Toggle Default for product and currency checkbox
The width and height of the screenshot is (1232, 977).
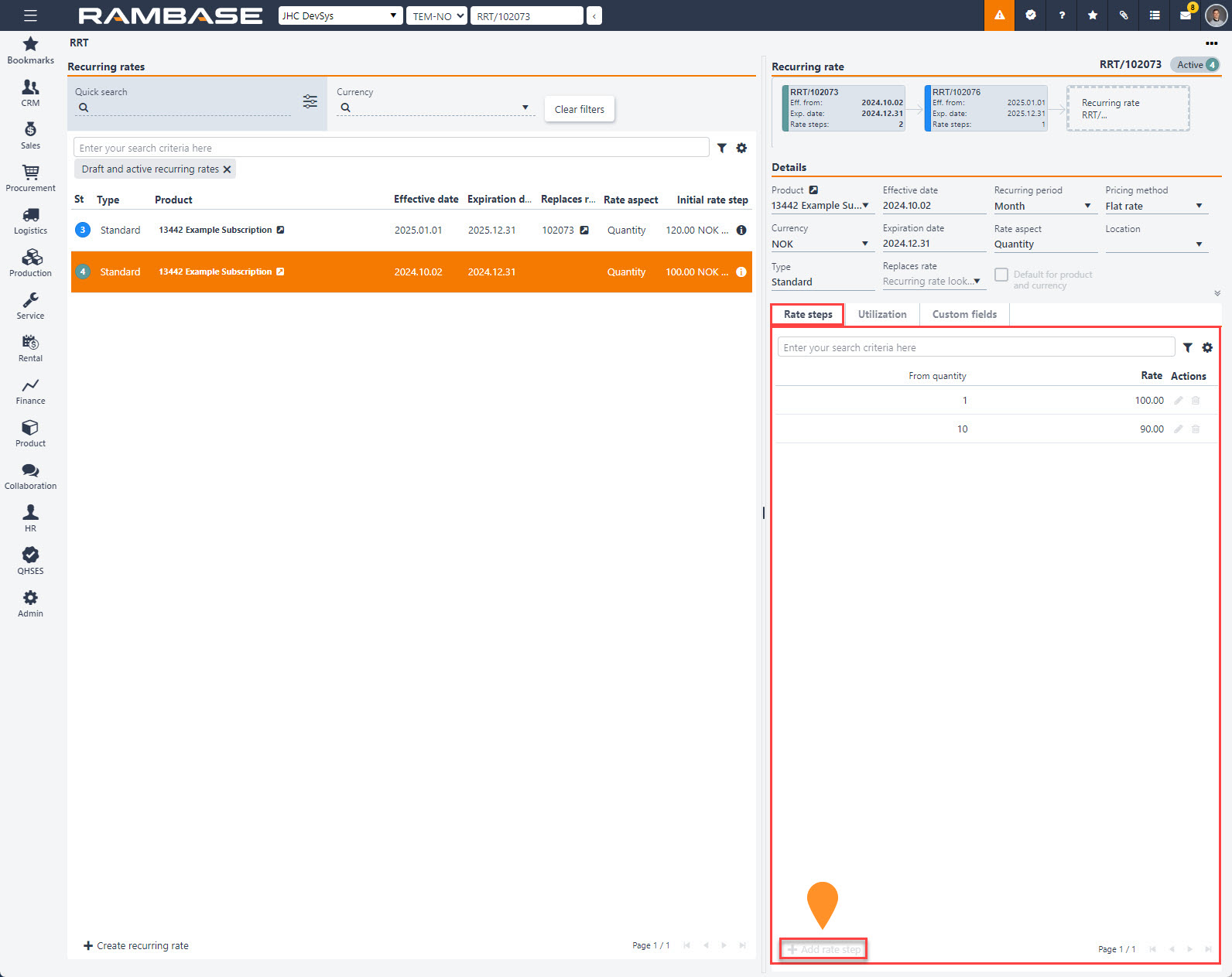pos(1001,275)
